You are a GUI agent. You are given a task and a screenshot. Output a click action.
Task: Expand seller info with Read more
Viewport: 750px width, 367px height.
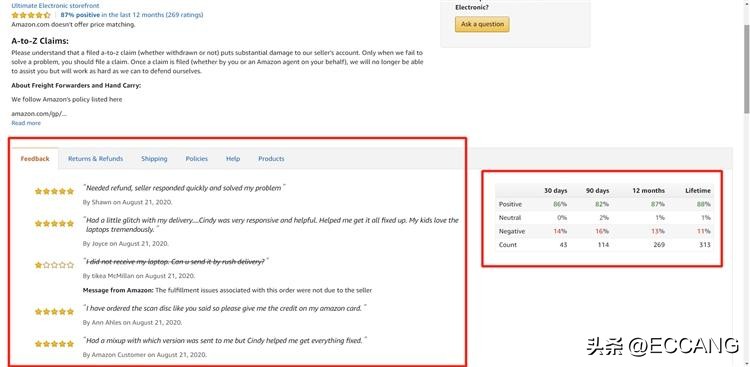(x=26, y=123)
